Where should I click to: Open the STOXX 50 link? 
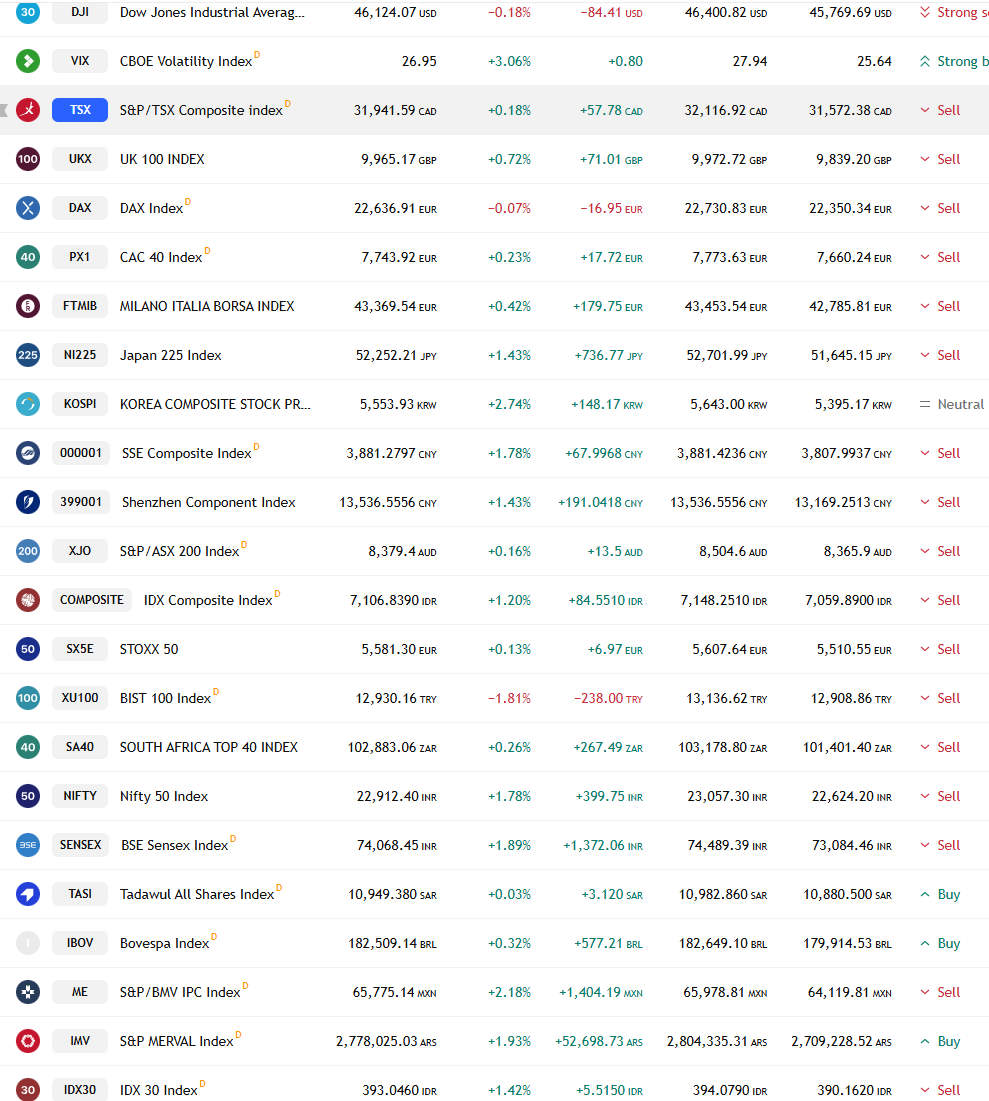pos(149,650)
